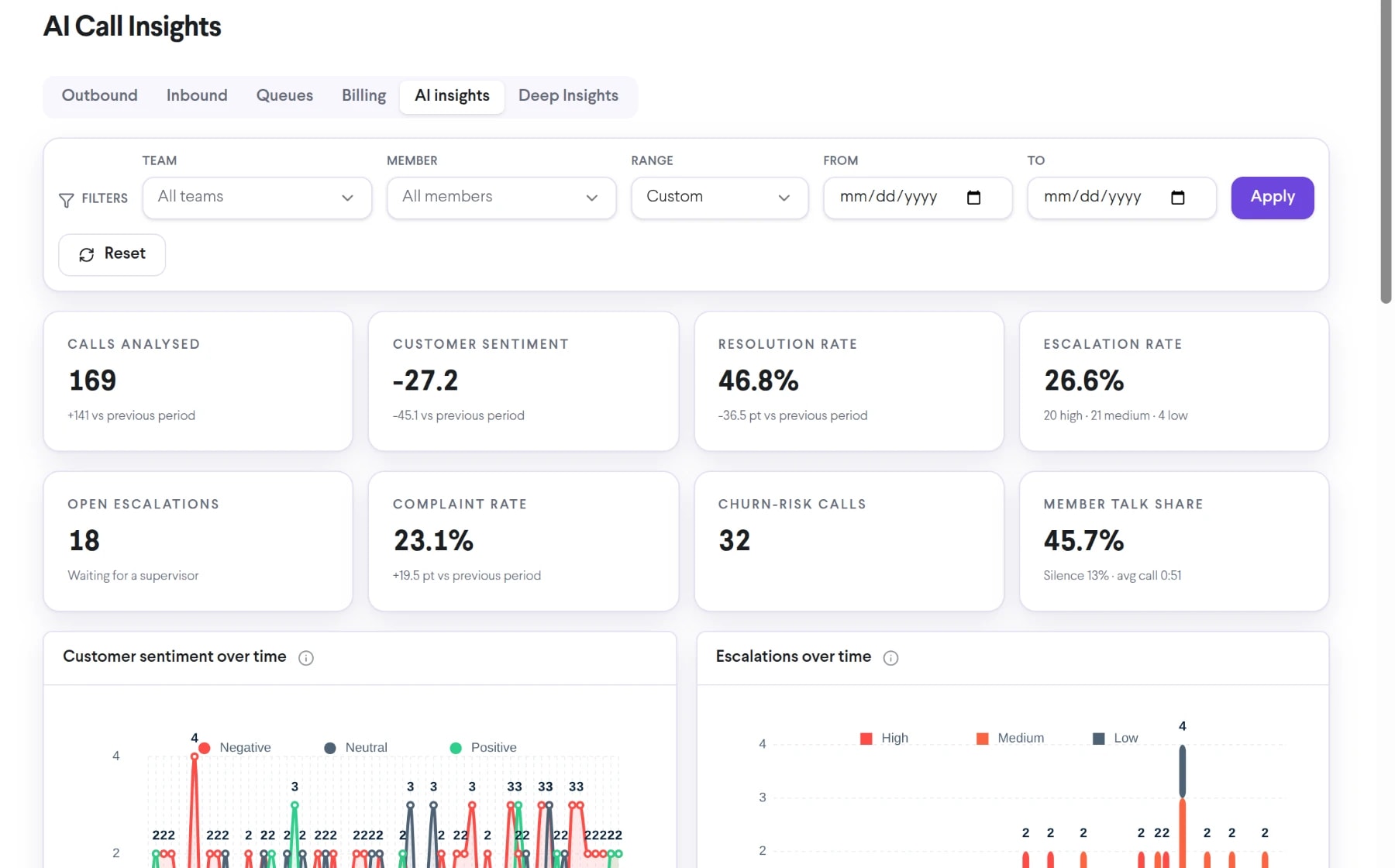Viewport: 1395px width, 868px height.
Task: Click the Member Talk Share value 45.7%
Action: point(1083,541)
